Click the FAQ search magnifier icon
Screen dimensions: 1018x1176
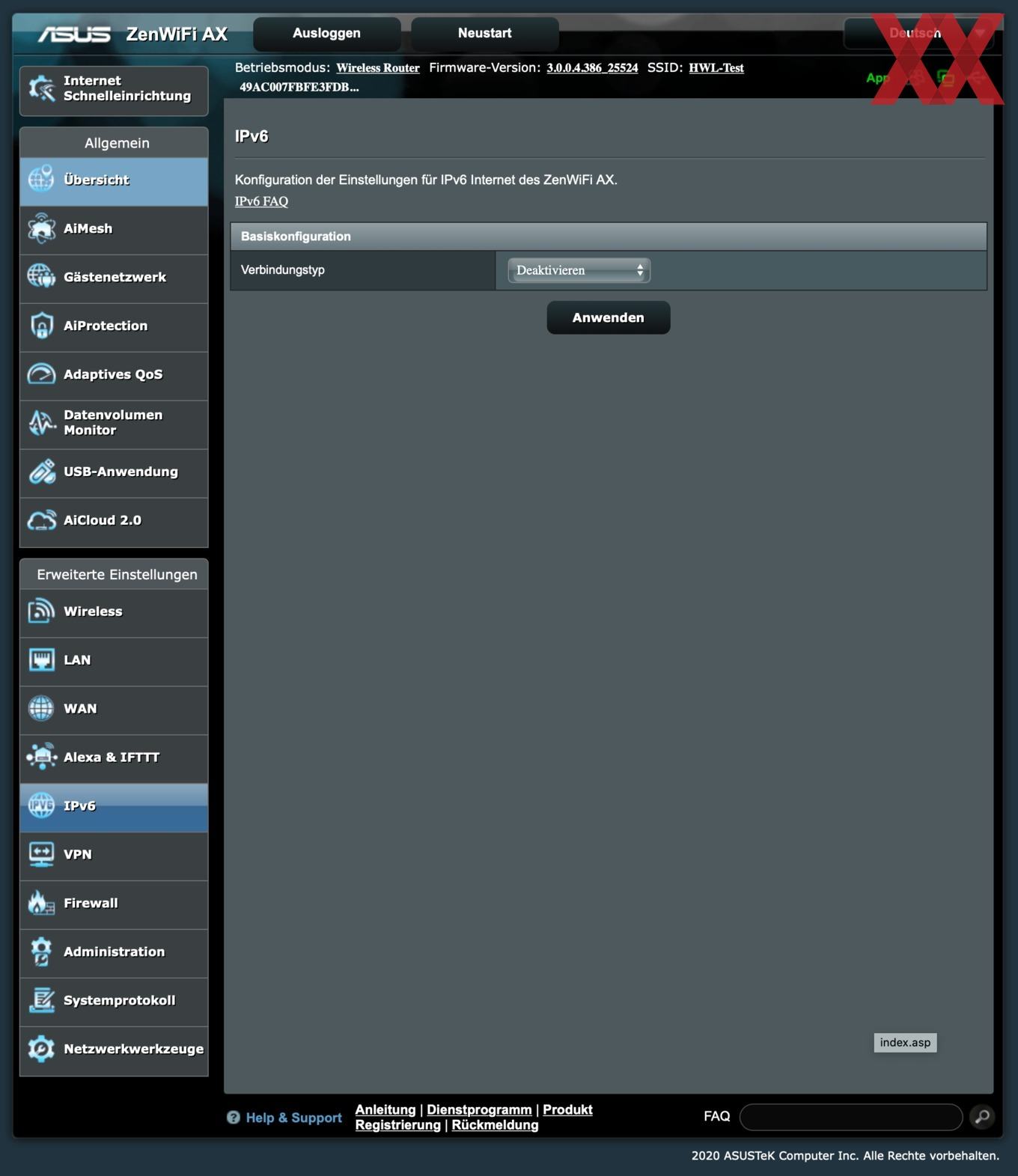point(982,1117)
